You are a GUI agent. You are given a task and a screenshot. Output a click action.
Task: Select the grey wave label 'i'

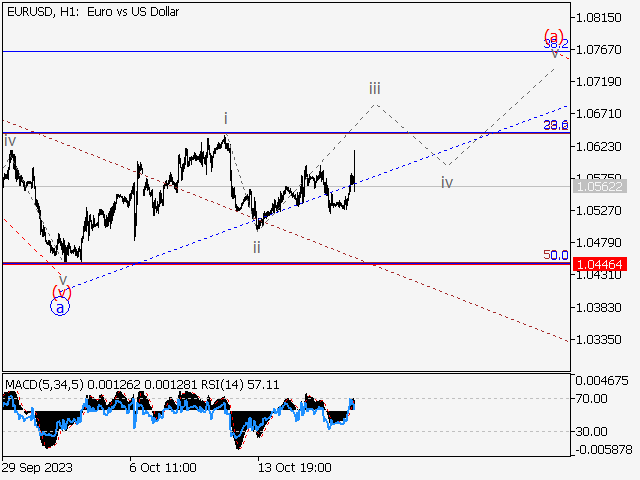tap(225, 119)
